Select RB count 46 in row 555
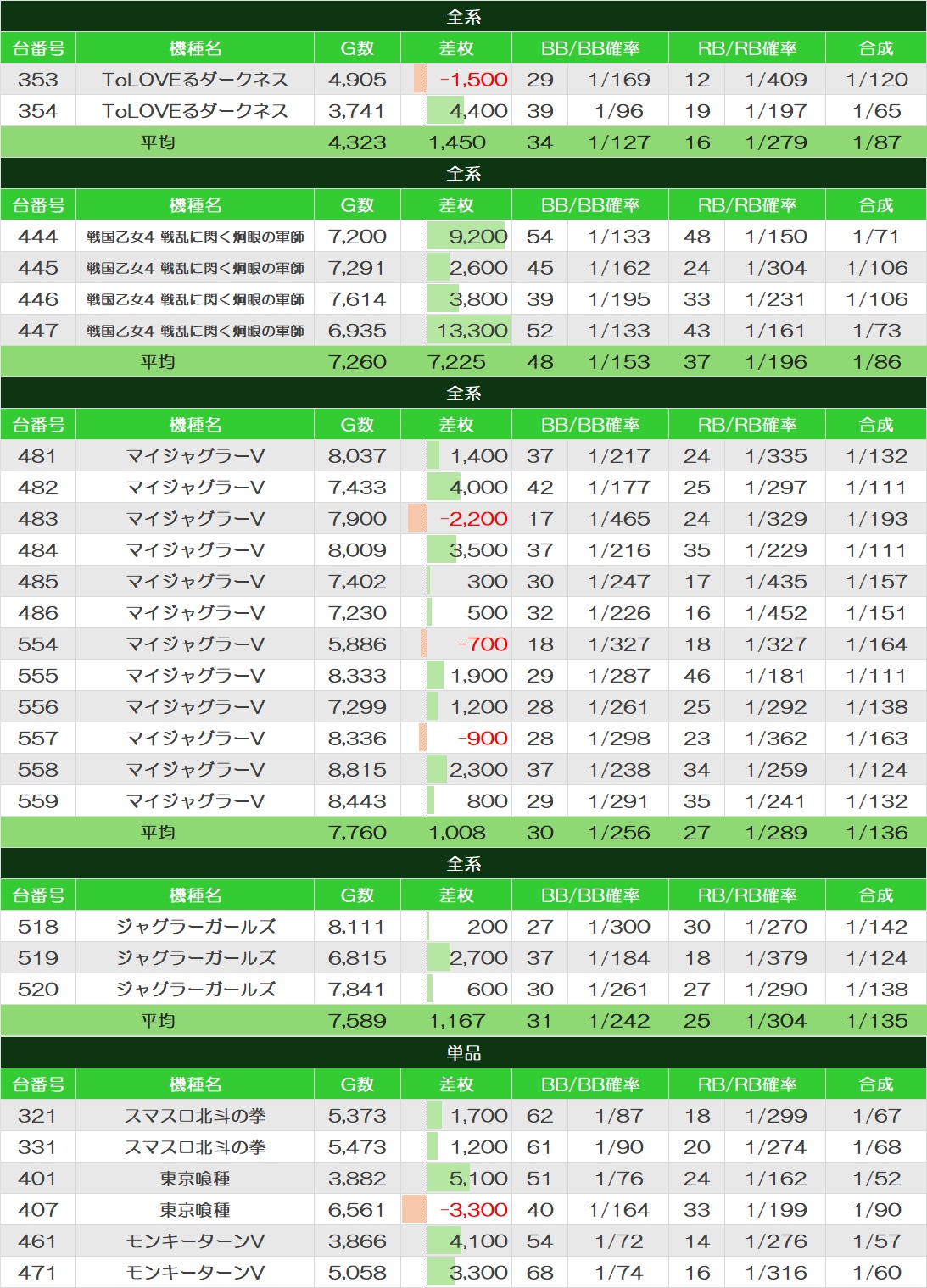 click(697, 676)
